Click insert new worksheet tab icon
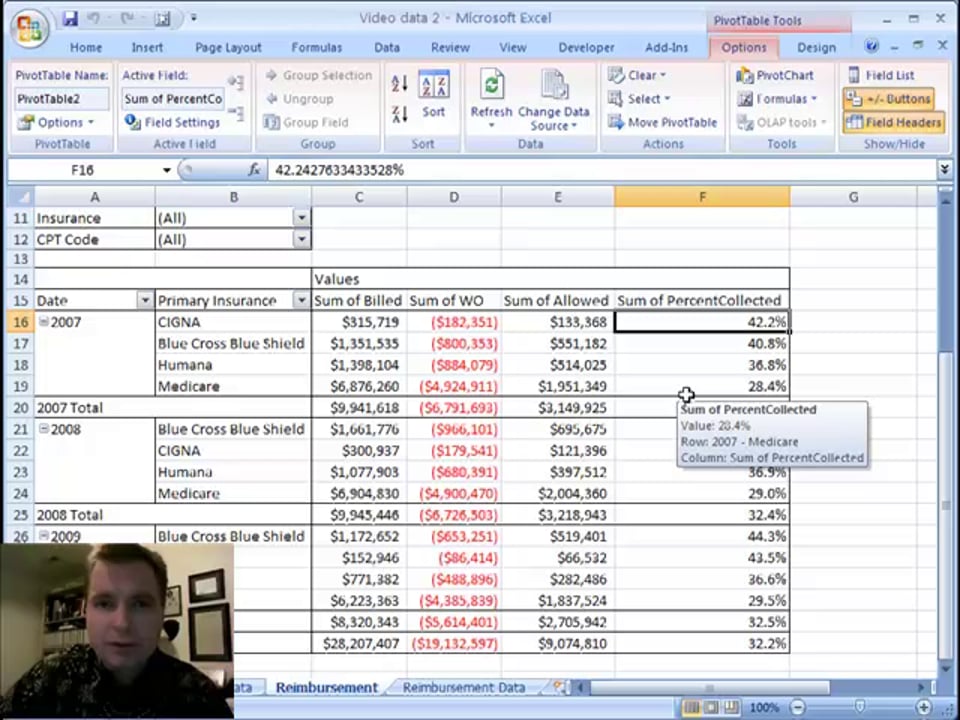This screenshot has height=720, width=960. (558, 687)
